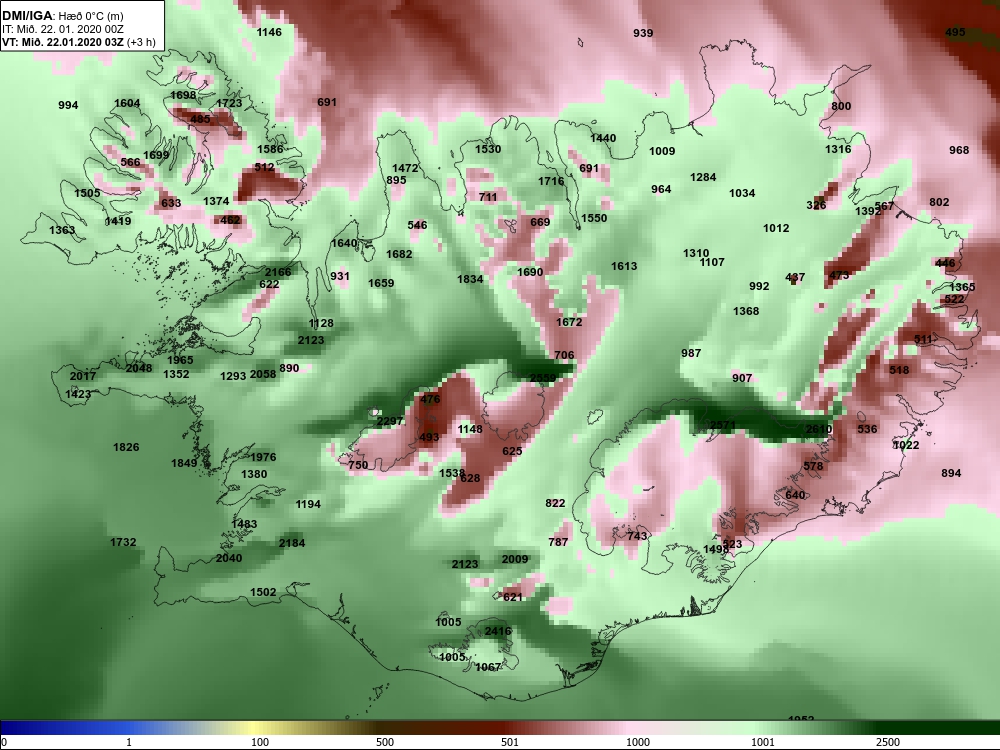Click the map value '1834'
Screen dimensions: 1000x750
470,279
